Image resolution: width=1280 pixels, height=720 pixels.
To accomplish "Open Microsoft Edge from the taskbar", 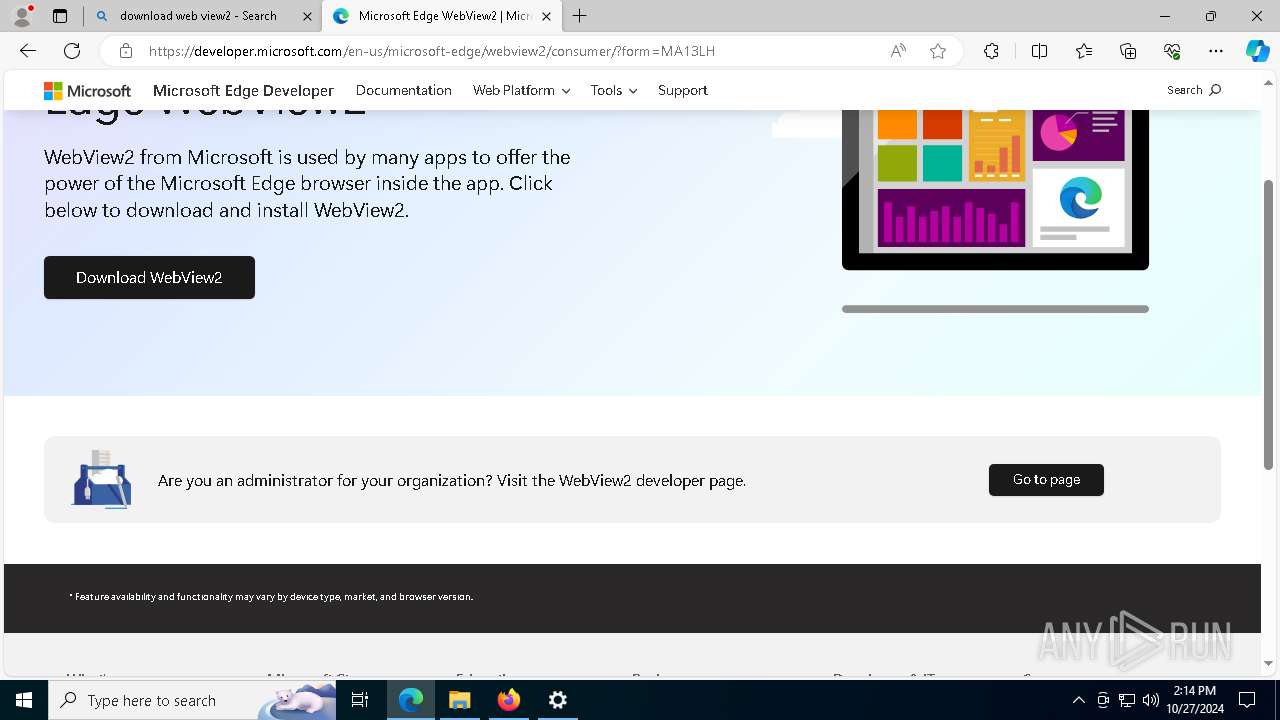I will 411,700.
